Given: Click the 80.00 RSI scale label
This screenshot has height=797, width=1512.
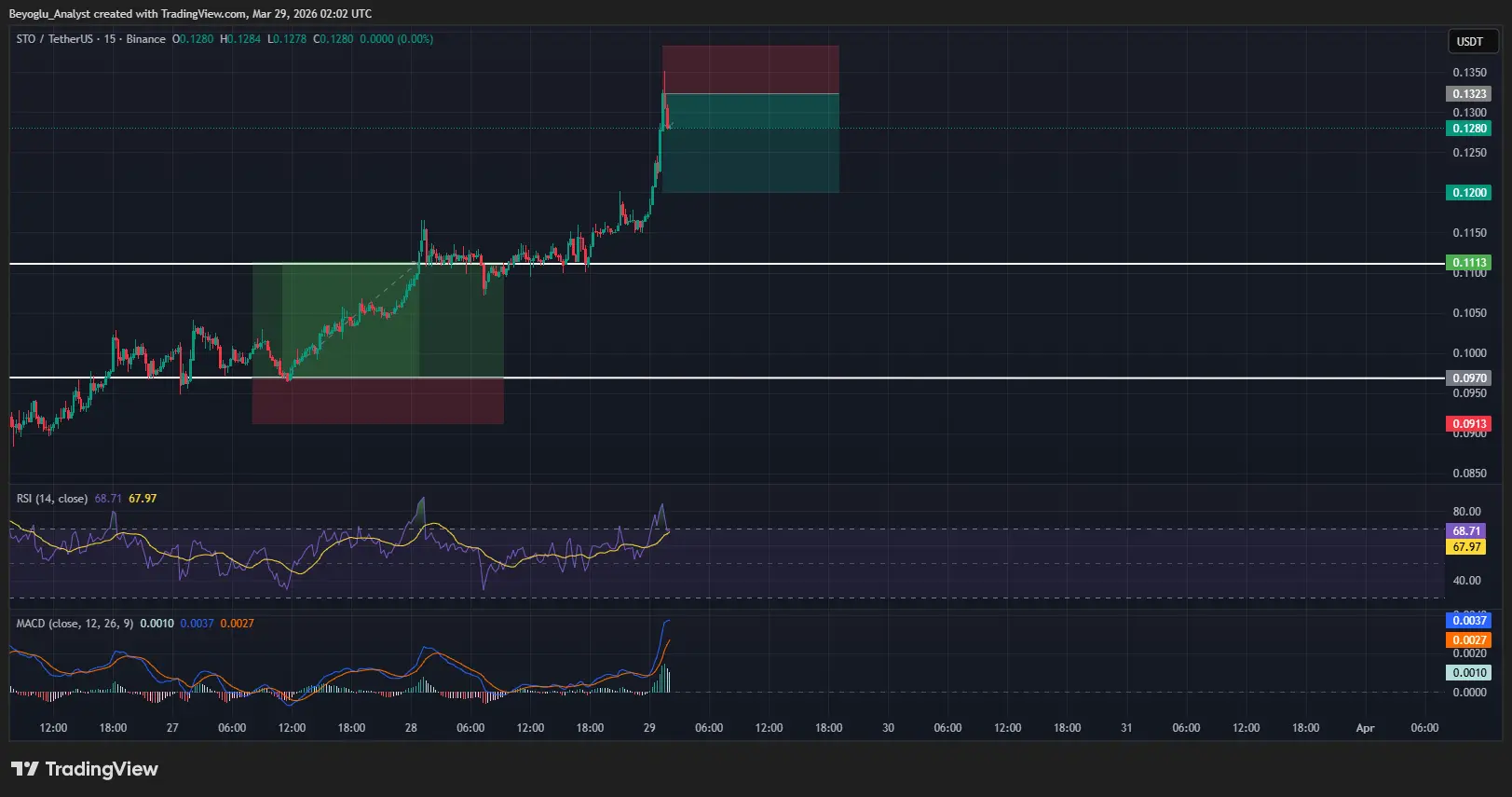Looking at the screenshot, I should [1467, 512].
